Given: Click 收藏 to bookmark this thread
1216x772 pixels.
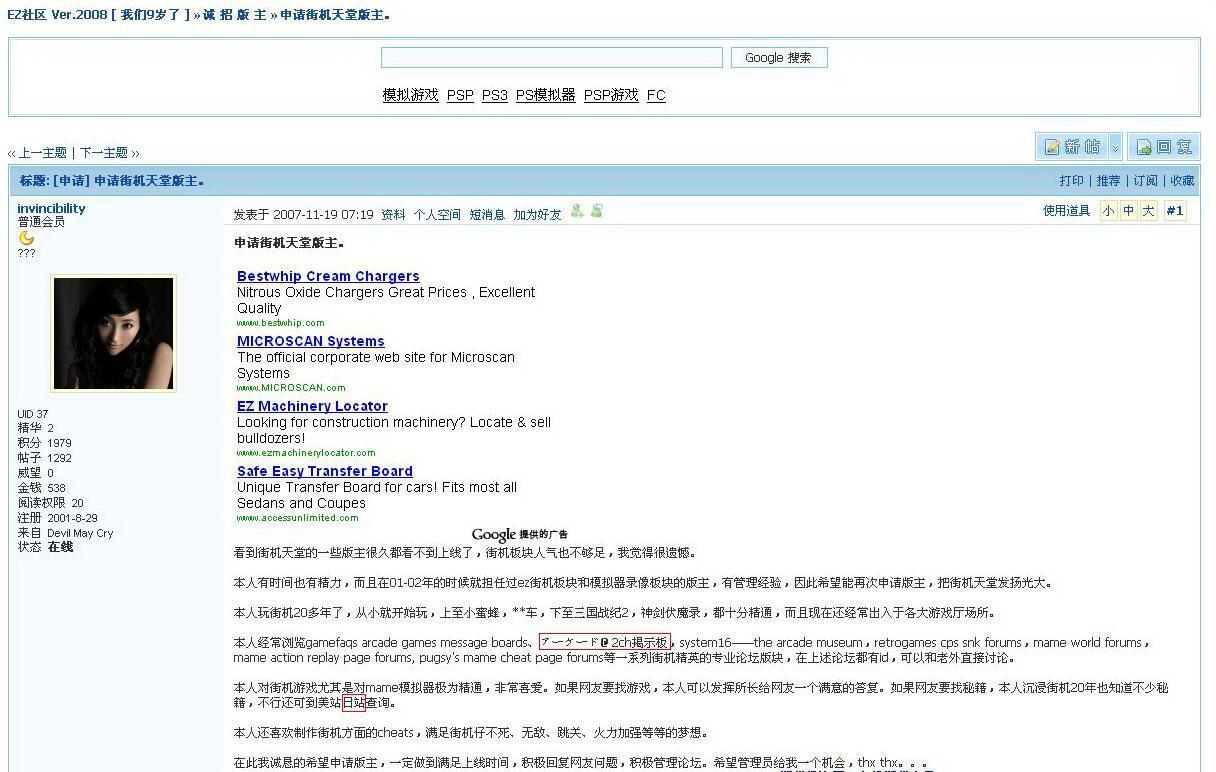Looking at the screenshot, I should tap(1182, 181).
